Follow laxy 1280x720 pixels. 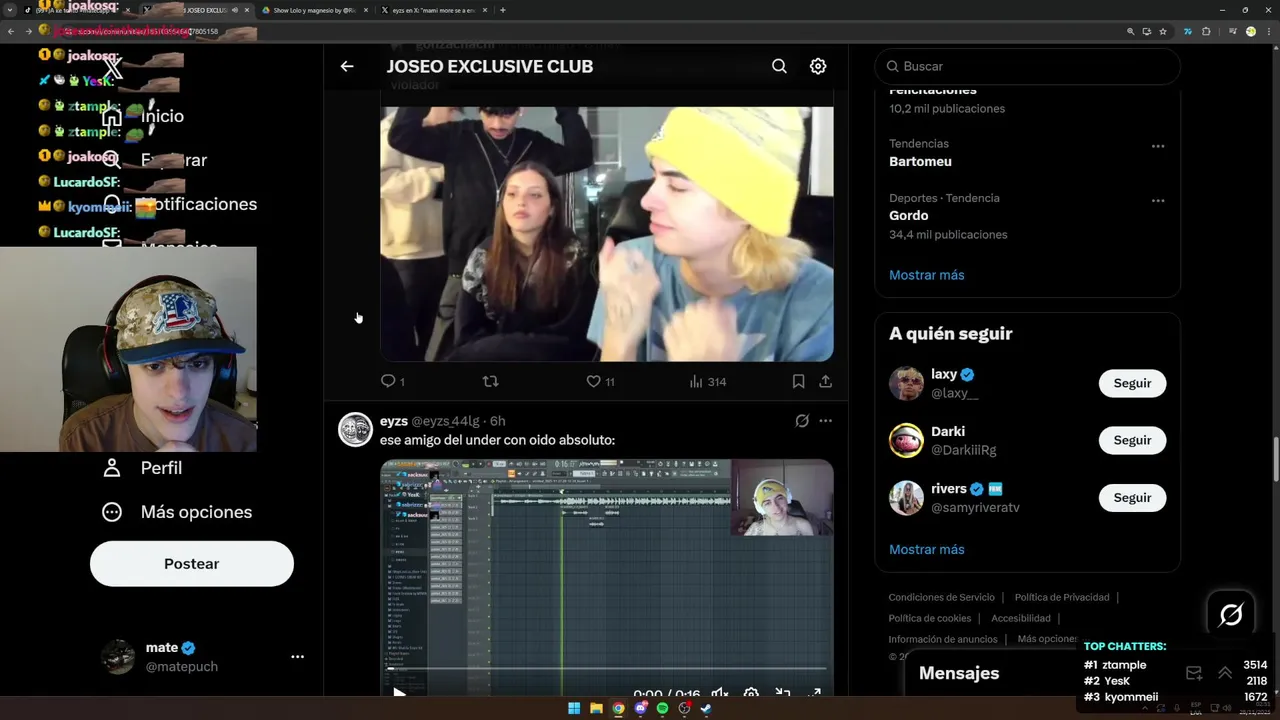click(x=1132, y=383)
